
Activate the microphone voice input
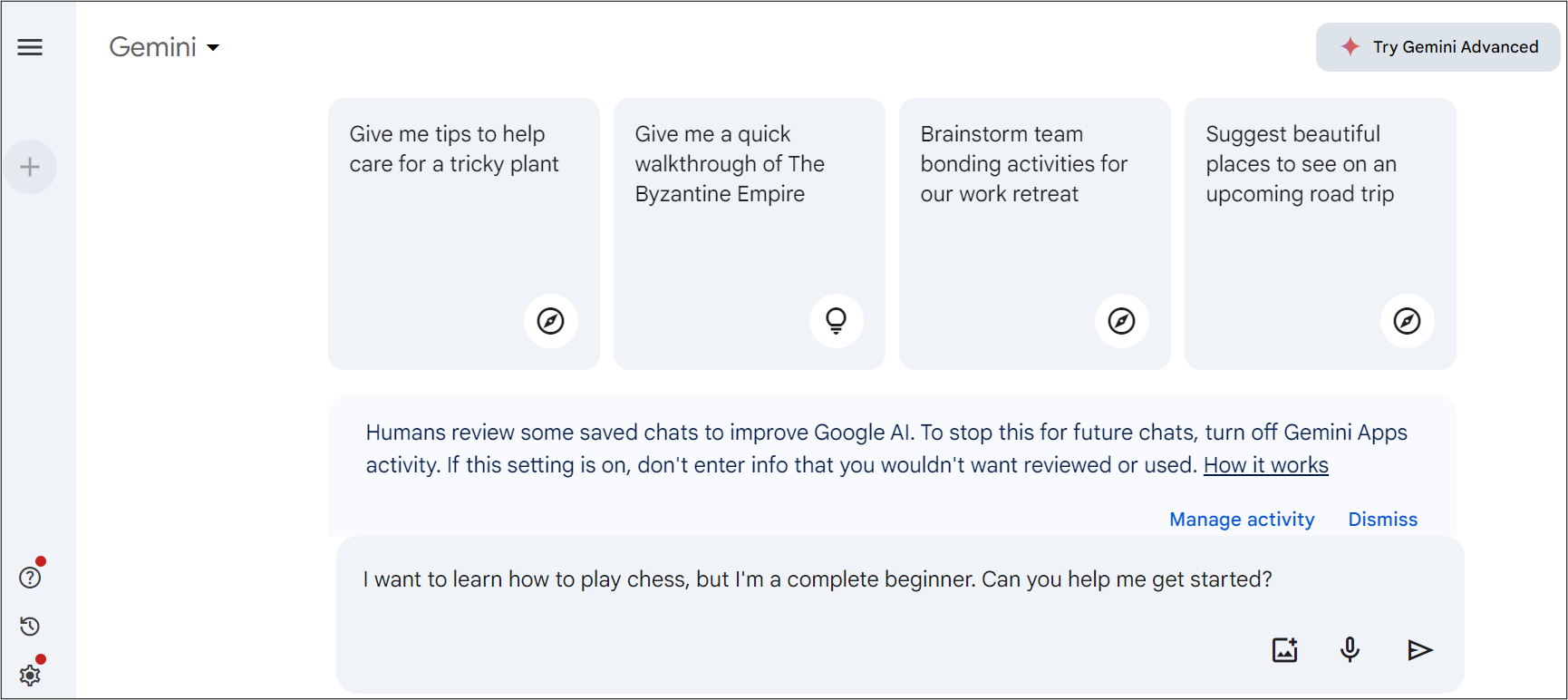click(1350, 650)
